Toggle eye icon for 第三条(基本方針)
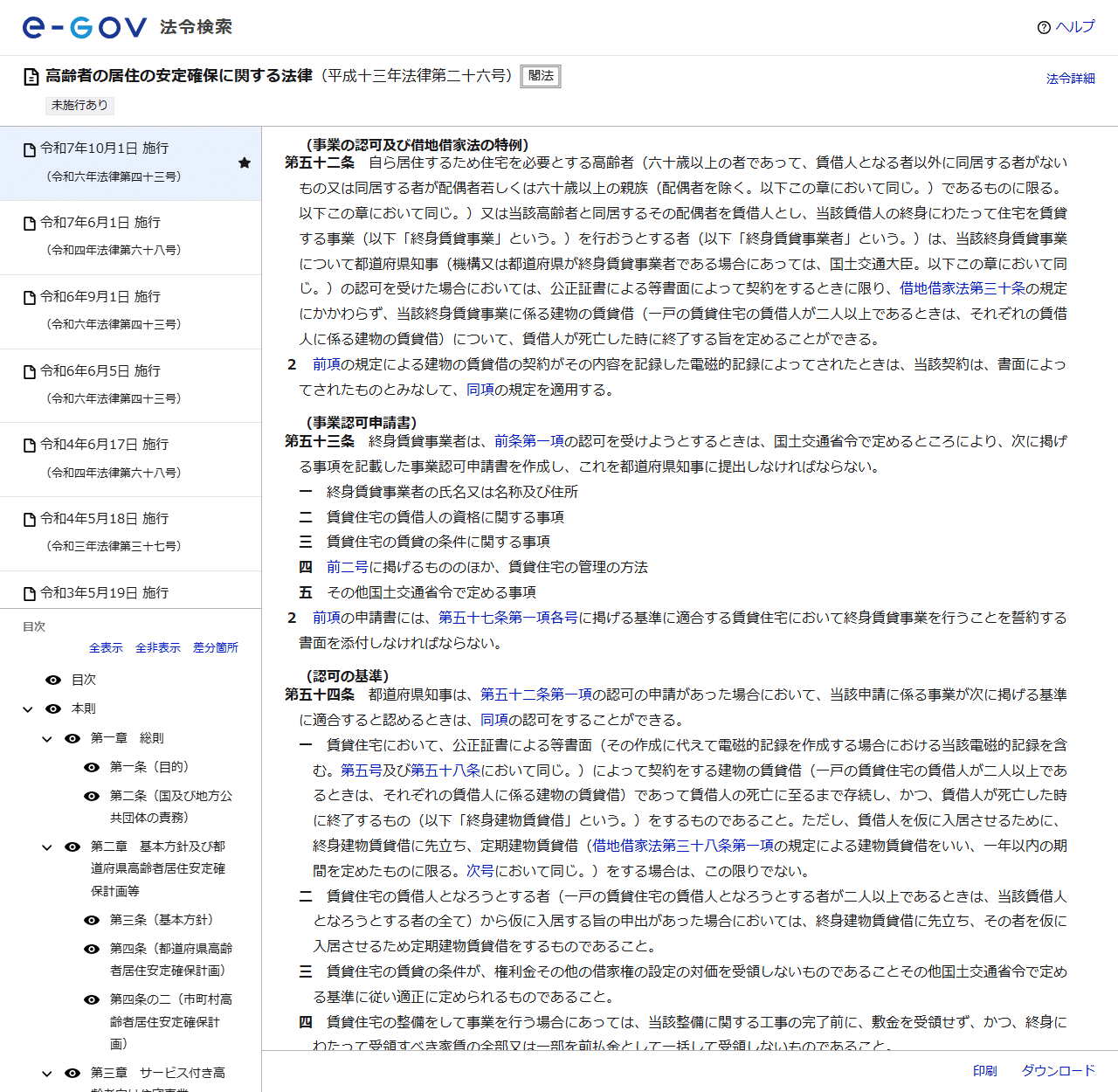Viewport: 1118px width, 1092px height. 92,920
